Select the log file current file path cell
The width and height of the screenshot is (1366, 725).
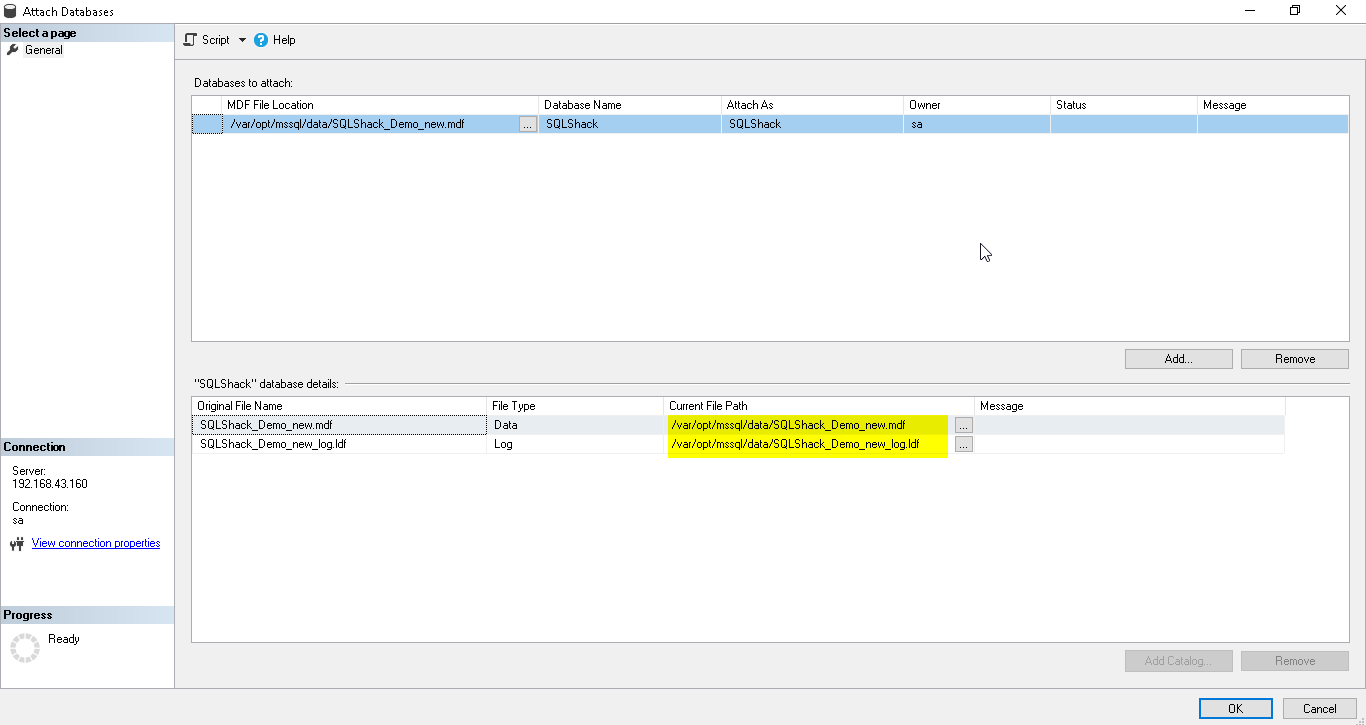click(807, 444)
